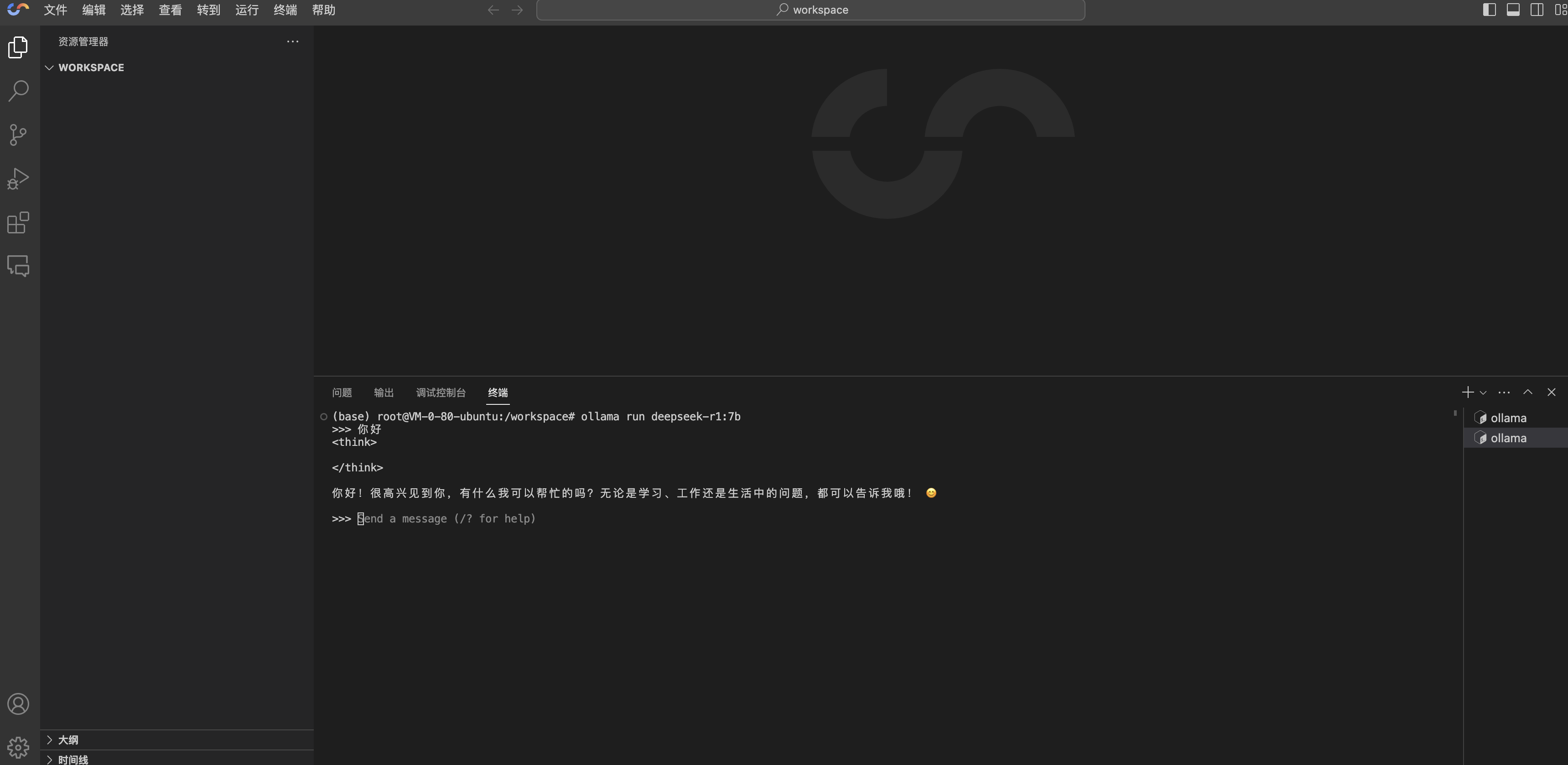Click the 很高兴见到你 response line
The height and width of the screenshot is (765, 1568).
(x=634, y=493)
